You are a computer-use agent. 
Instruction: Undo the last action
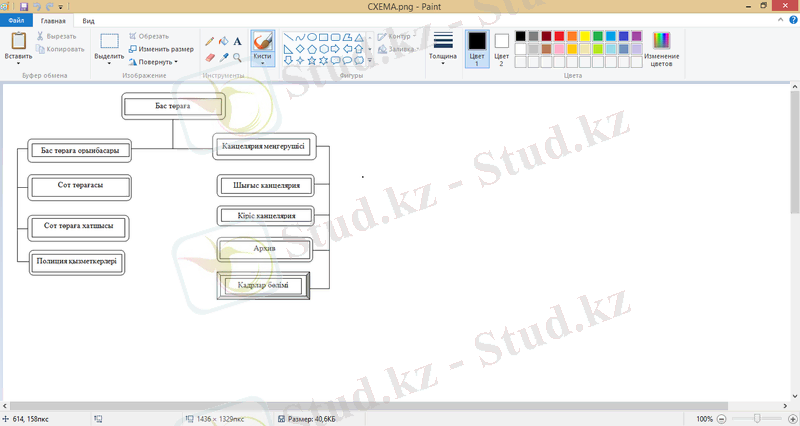(37, 7)
